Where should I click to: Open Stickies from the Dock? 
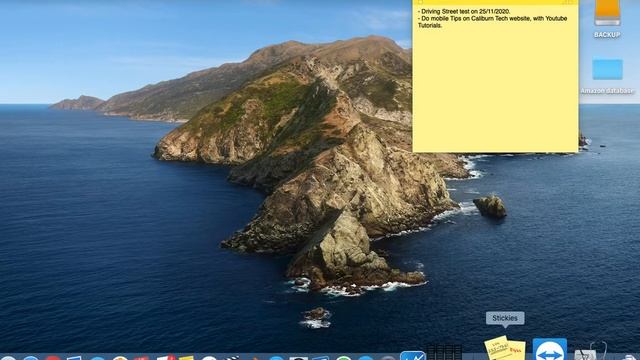click(505, 349)
